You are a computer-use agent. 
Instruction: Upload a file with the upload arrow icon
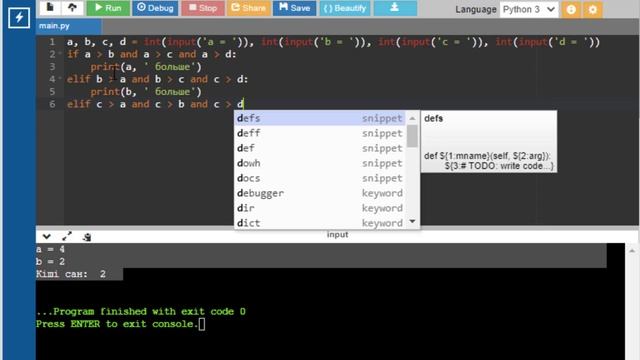point(72,7)
